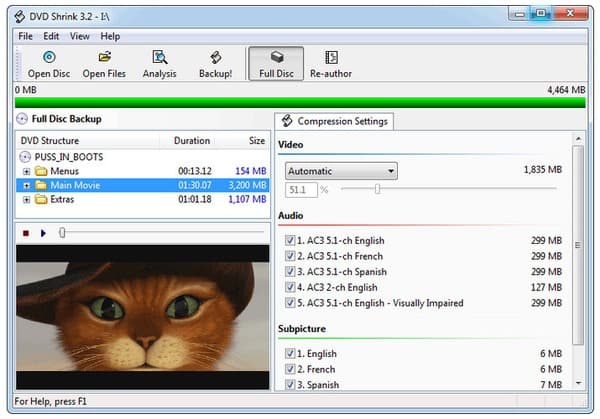Expand the Main Movie tree node
This screenshot has height=419, width=600.
26,186
